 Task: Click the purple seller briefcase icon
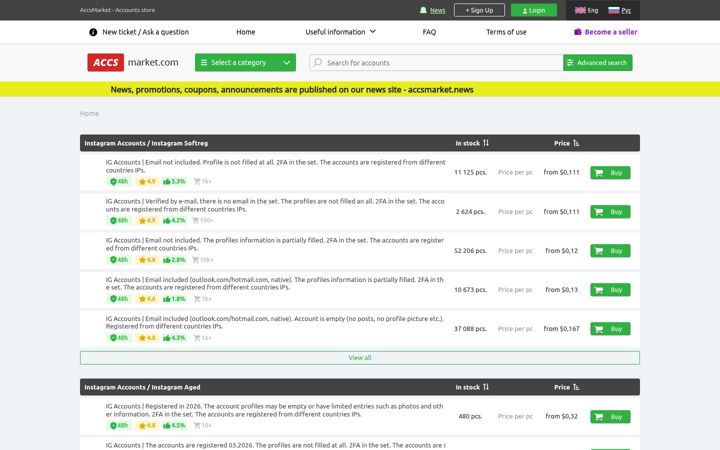(x=578, y=32)
